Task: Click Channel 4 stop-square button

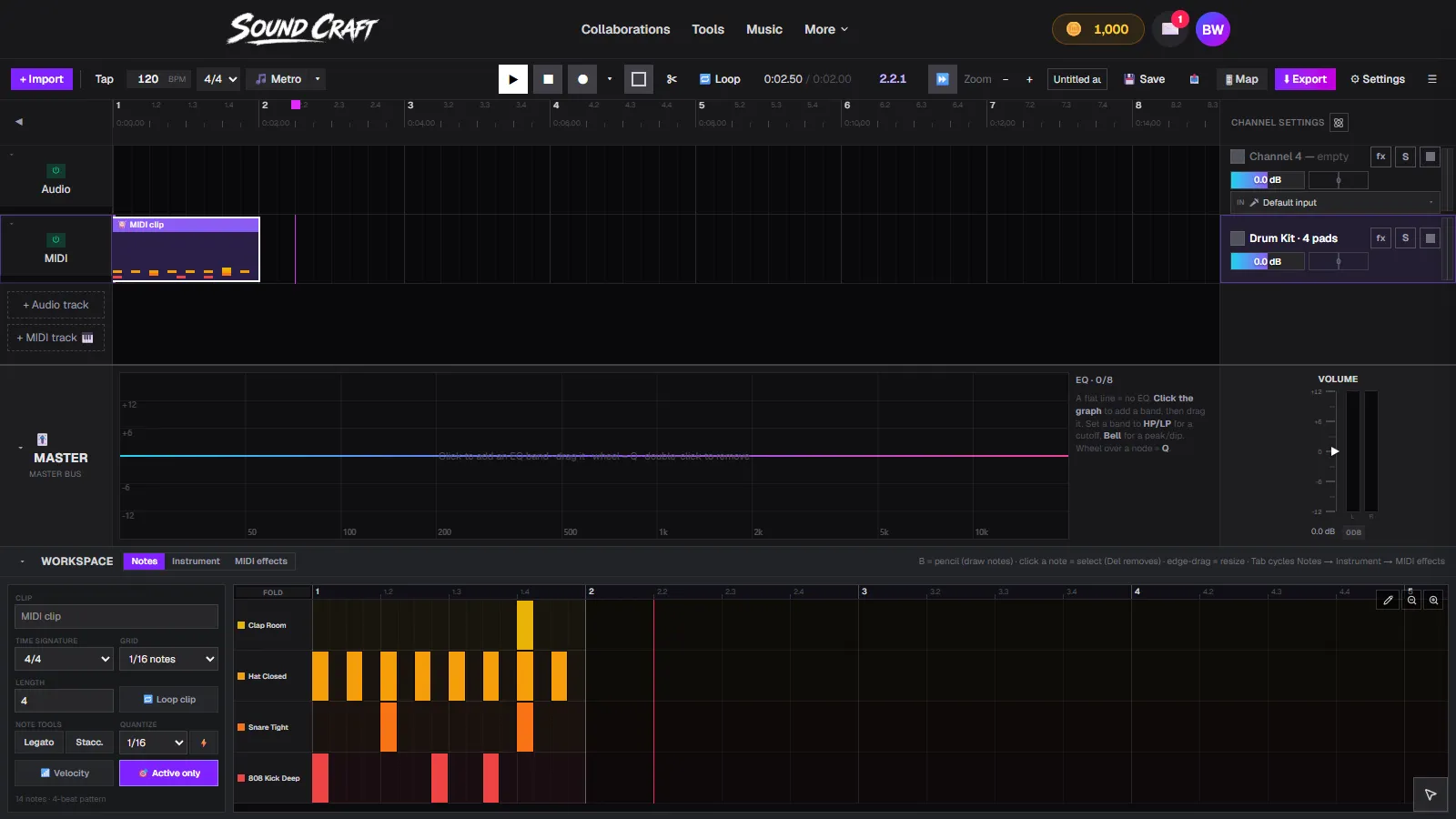Action: coord(1431,157)
